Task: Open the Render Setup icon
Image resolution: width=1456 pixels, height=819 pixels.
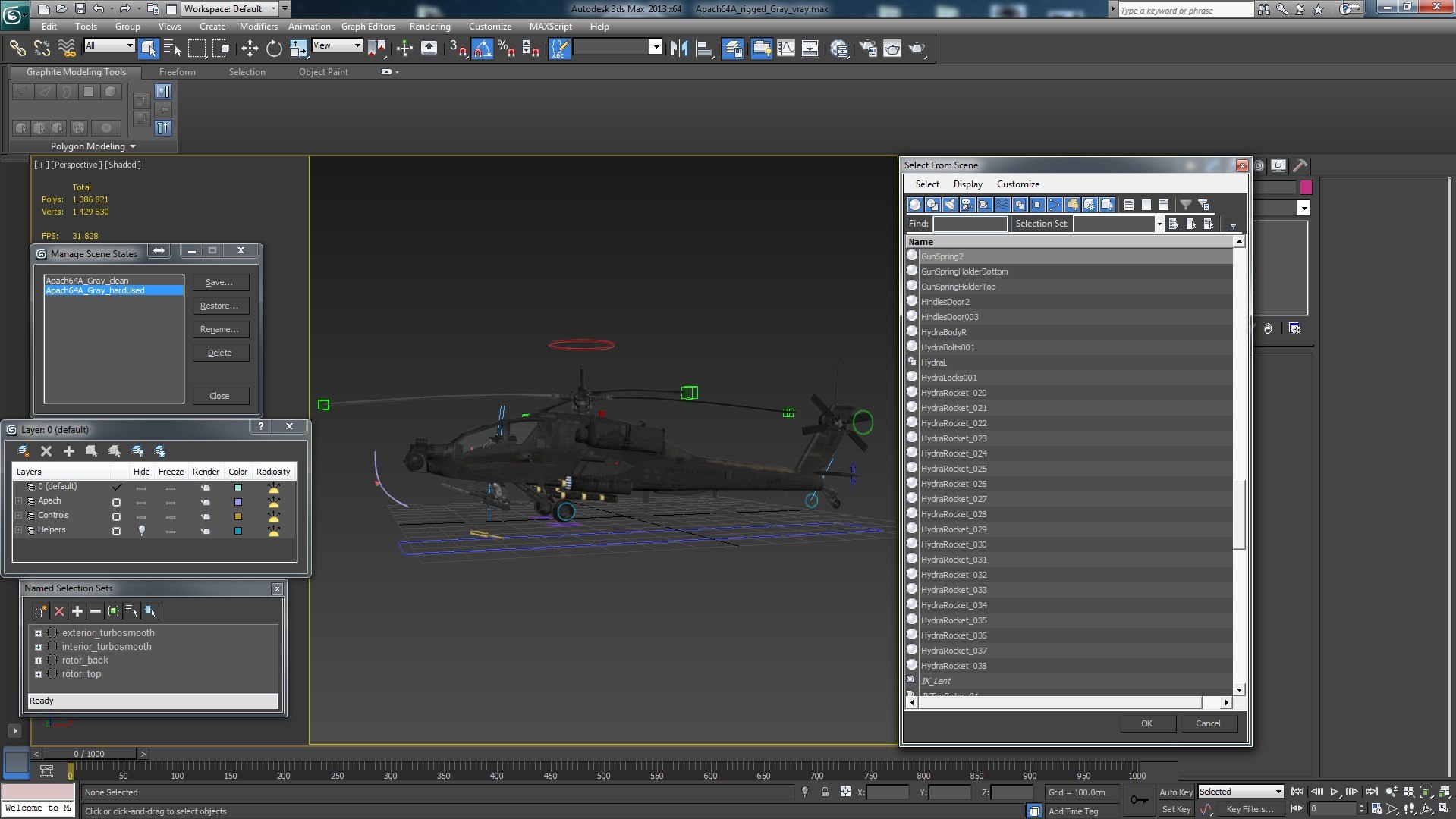Action: [868, 49]
